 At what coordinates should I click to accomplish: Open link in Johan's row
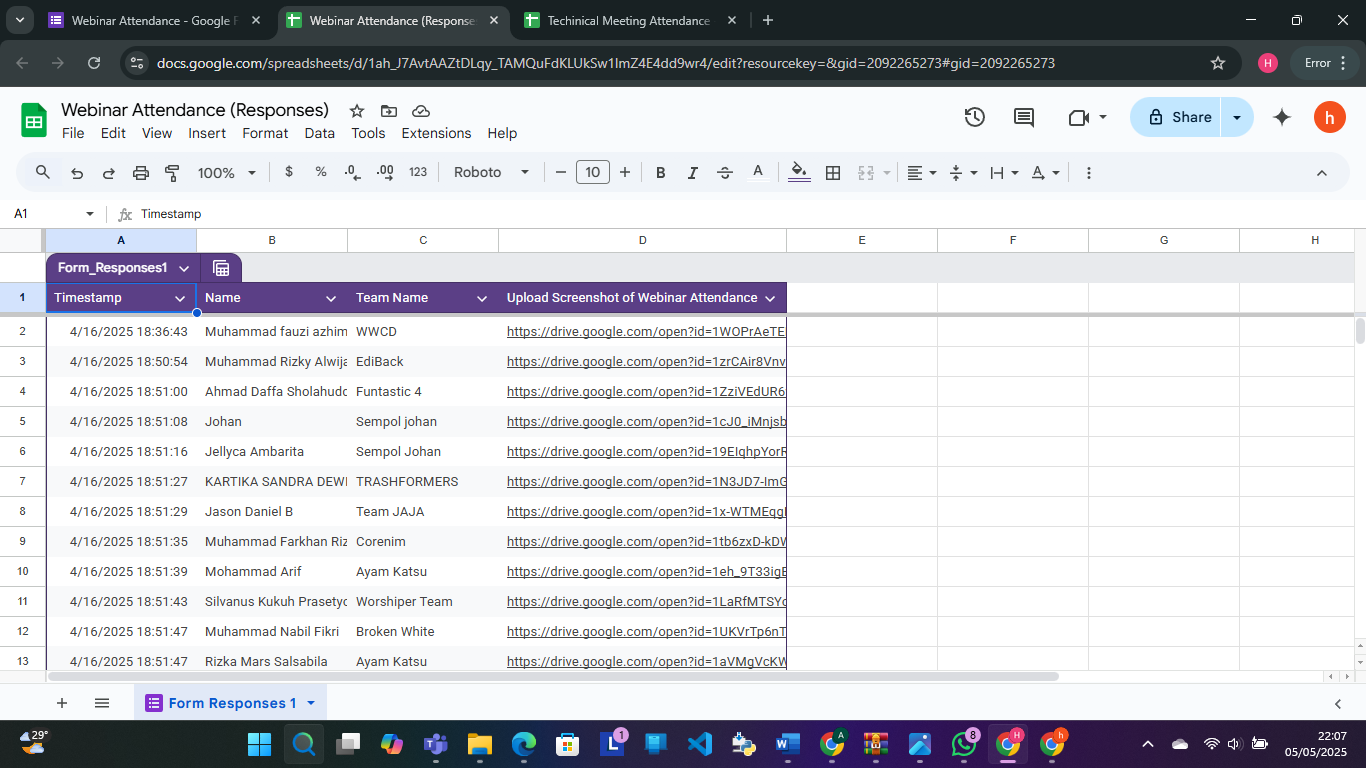coord(646,421)
